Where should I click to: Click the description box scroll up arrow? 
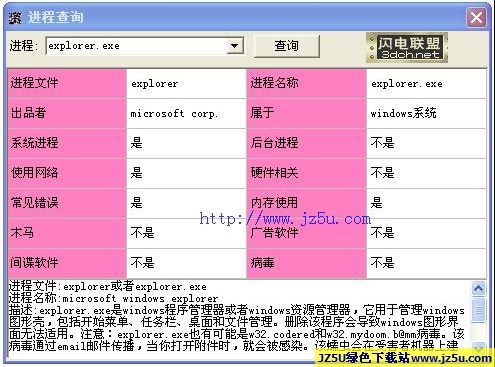479,288
